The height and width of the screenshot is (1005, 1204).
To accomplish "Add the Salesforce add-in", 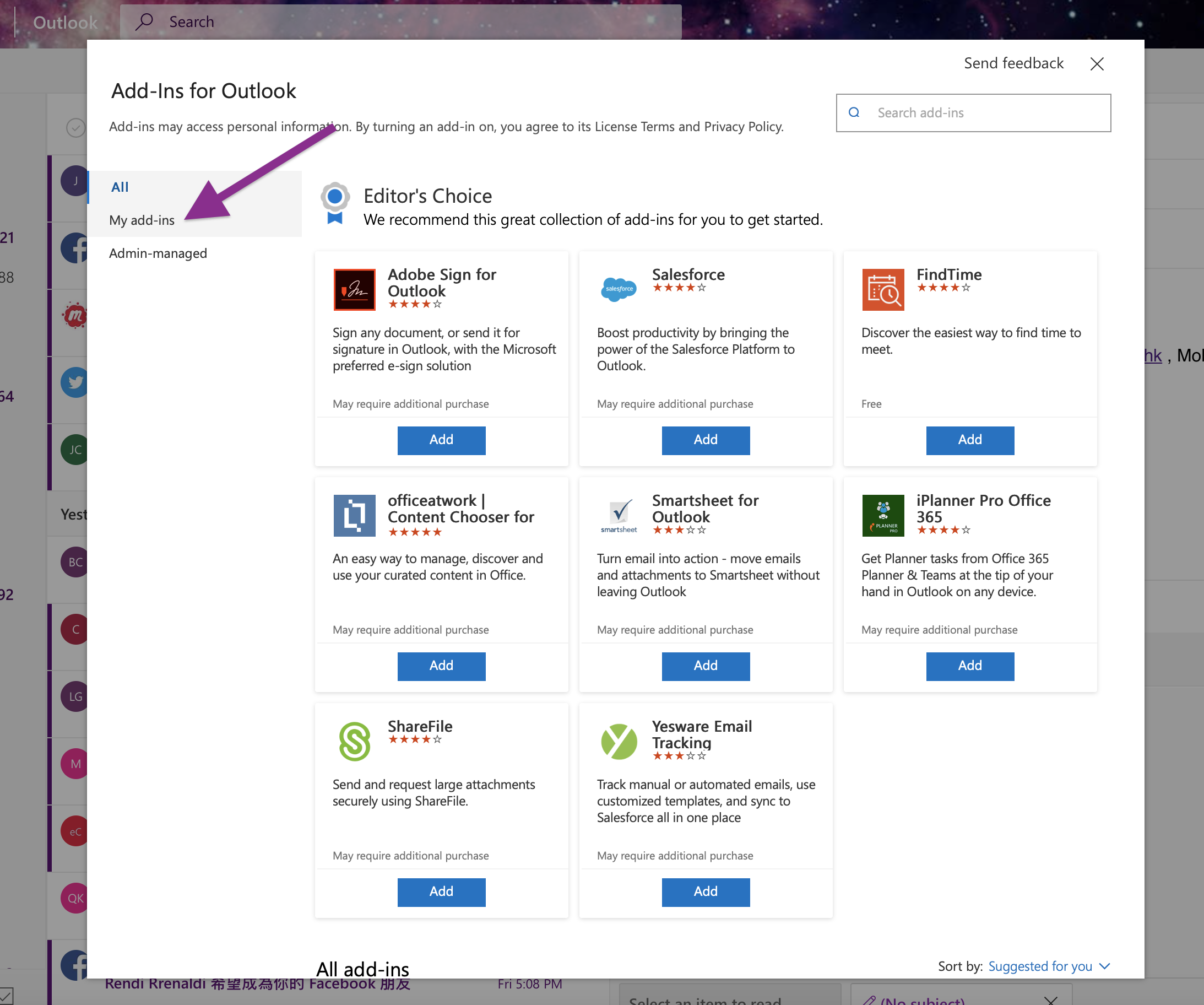I will coord(706,440).
